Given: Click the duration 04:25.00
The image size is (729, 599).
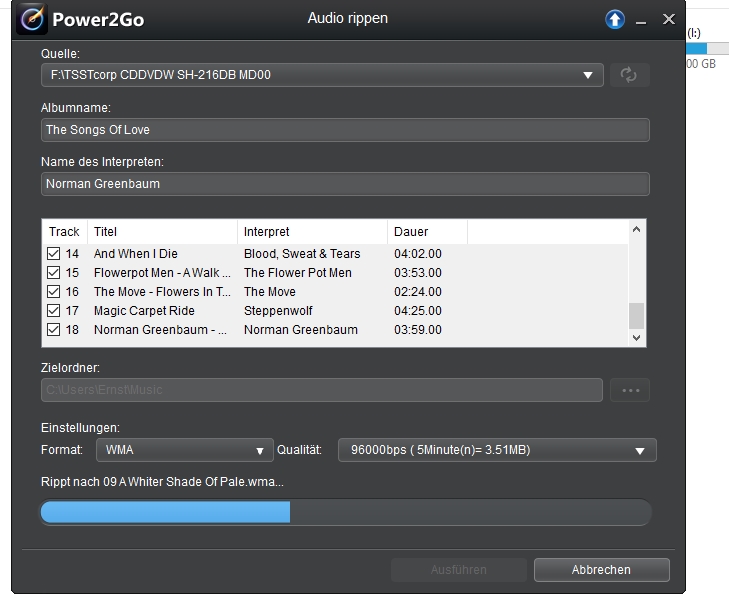Looking at the screenshot, I should tap(418, 311).
